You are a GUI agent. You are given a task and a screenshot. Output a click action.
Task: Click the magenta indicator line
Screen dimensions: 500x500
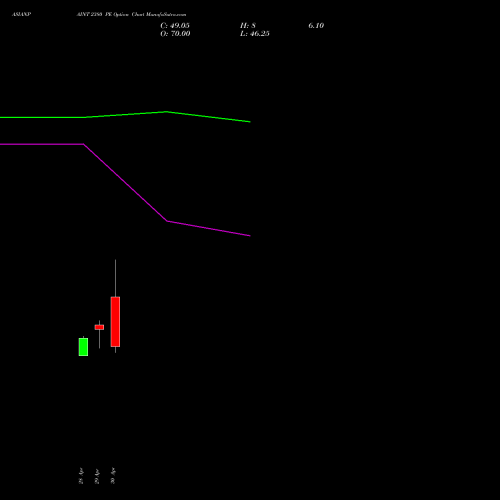125,182
